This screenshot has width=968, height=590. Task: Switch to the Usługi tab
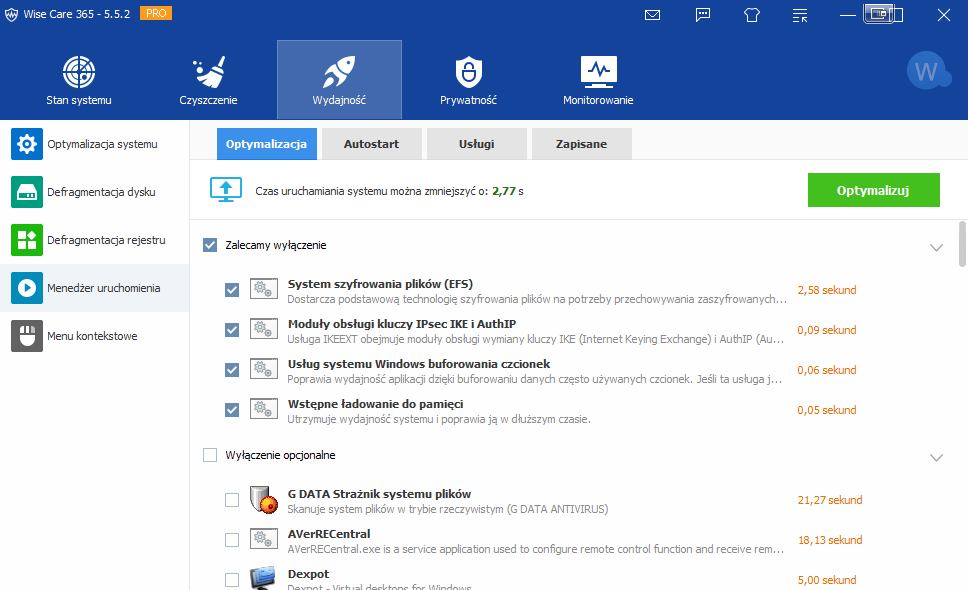476,144
